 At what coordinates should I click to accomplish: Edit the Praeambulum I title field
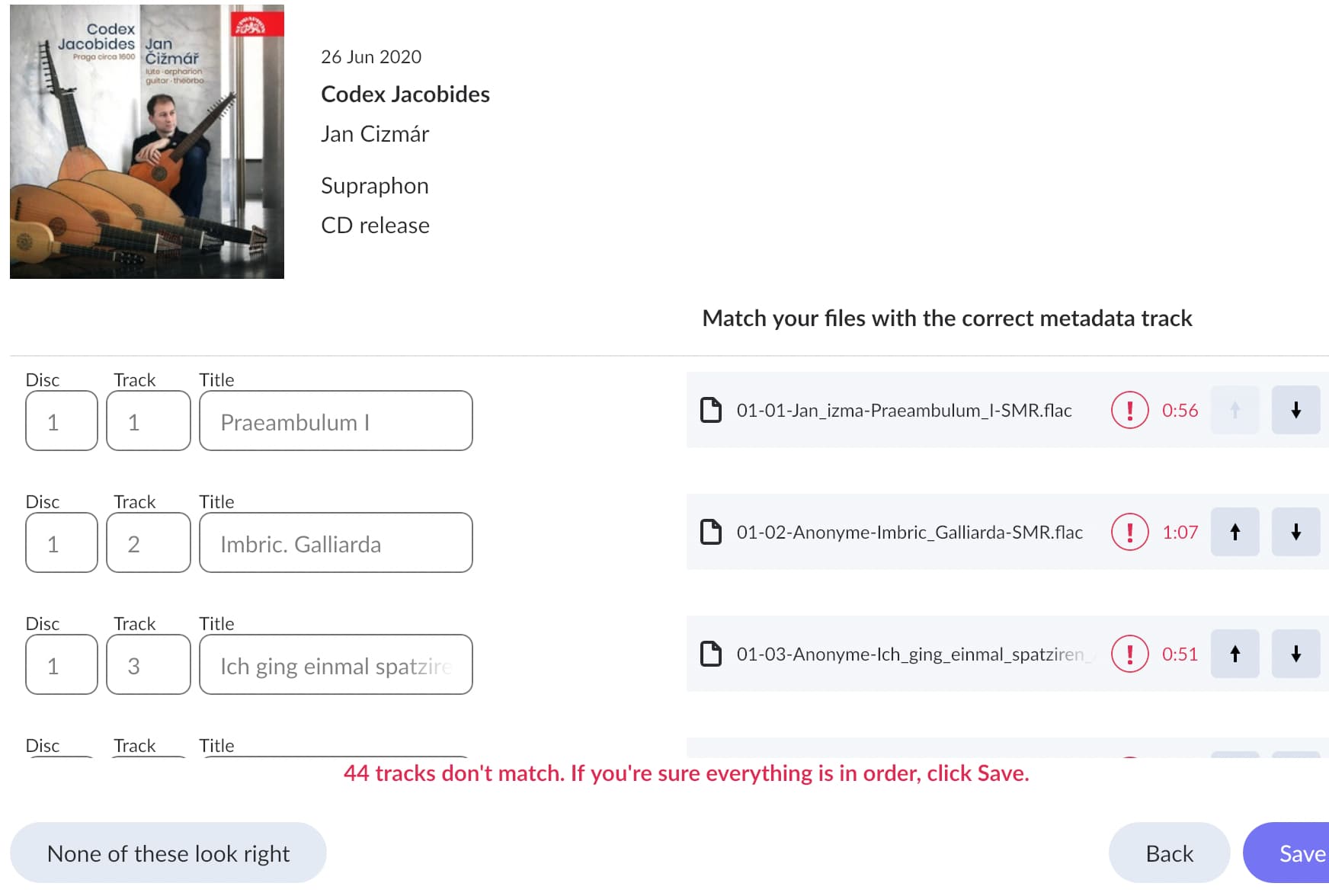click(335, 421)
